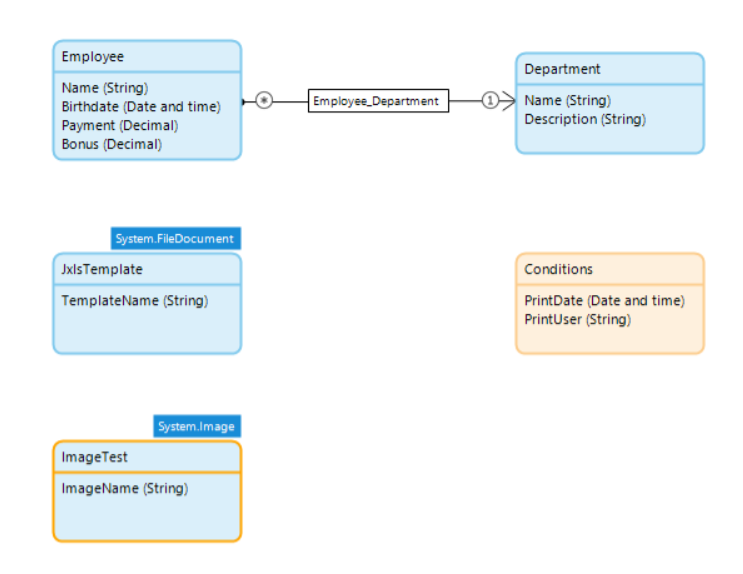The width and height of the screenshot is (743, 574).
Task: Select the Conditions entity header
Action: point(559,269)
